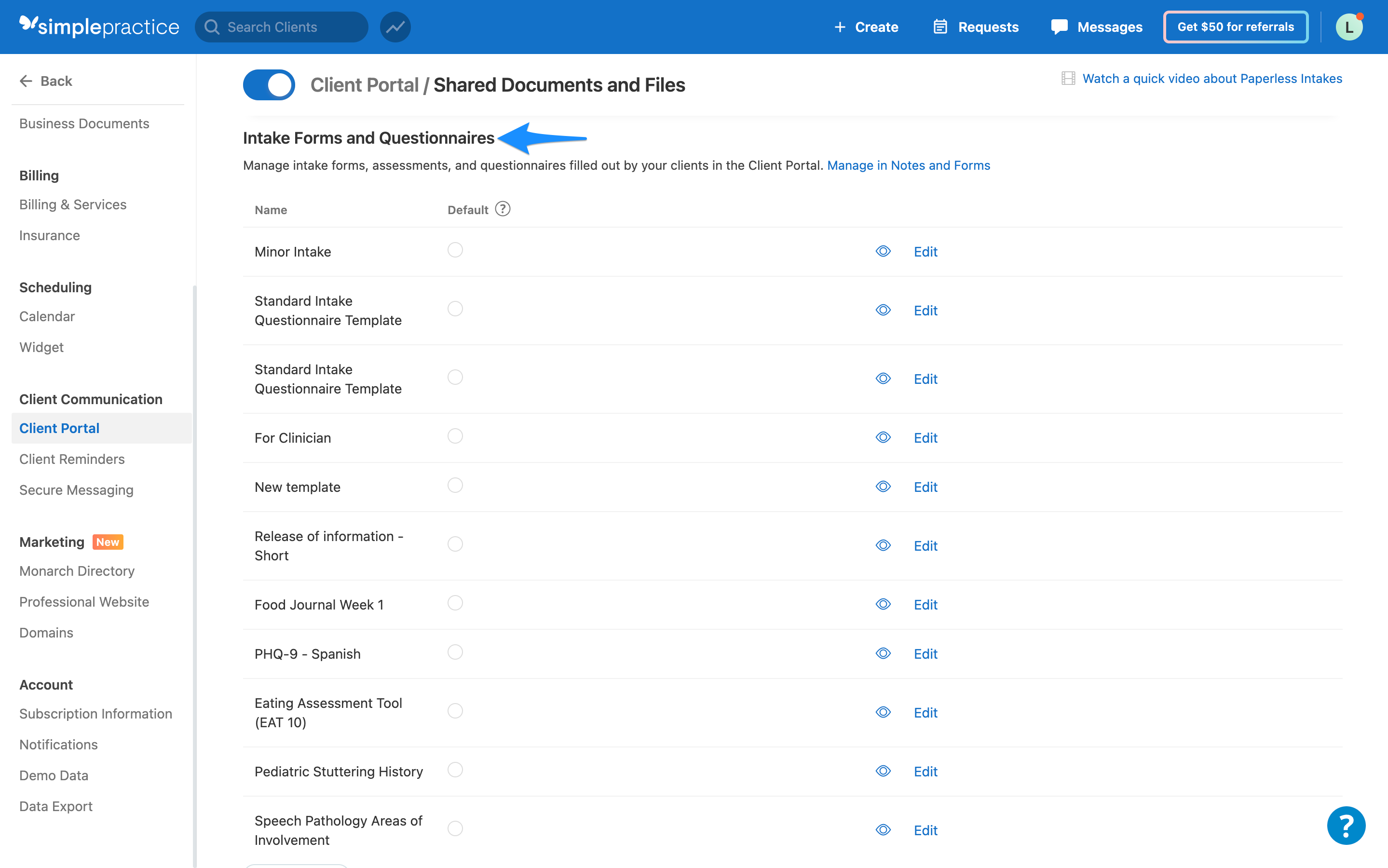
Task: Open Subscription Information
Action: tap(95, 714)
